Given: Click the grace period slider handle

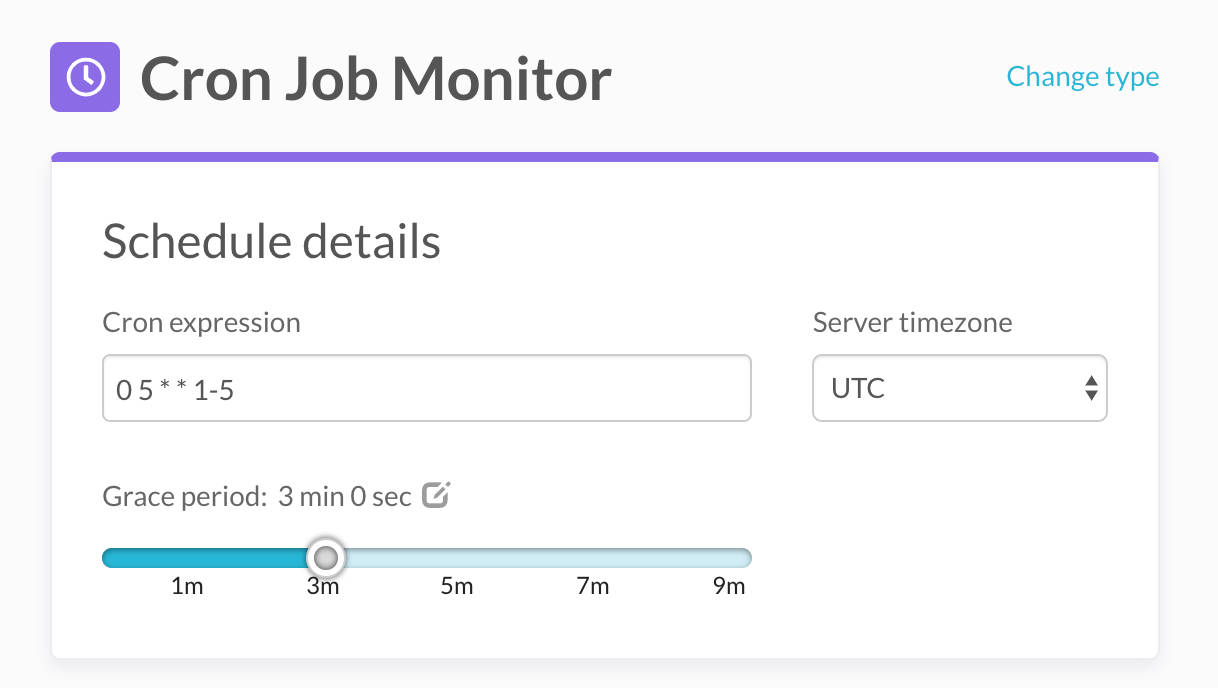Looking at the screenshot, I should pyautogui.click(x=325, y=557).
